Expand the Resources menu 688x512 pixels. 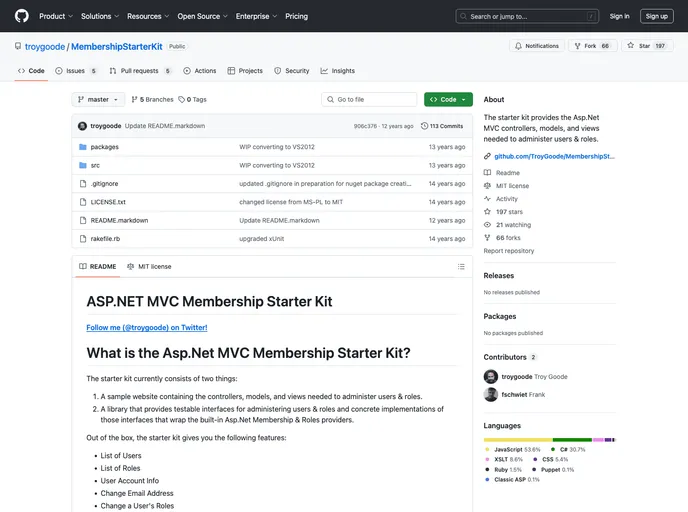point(148,16)
